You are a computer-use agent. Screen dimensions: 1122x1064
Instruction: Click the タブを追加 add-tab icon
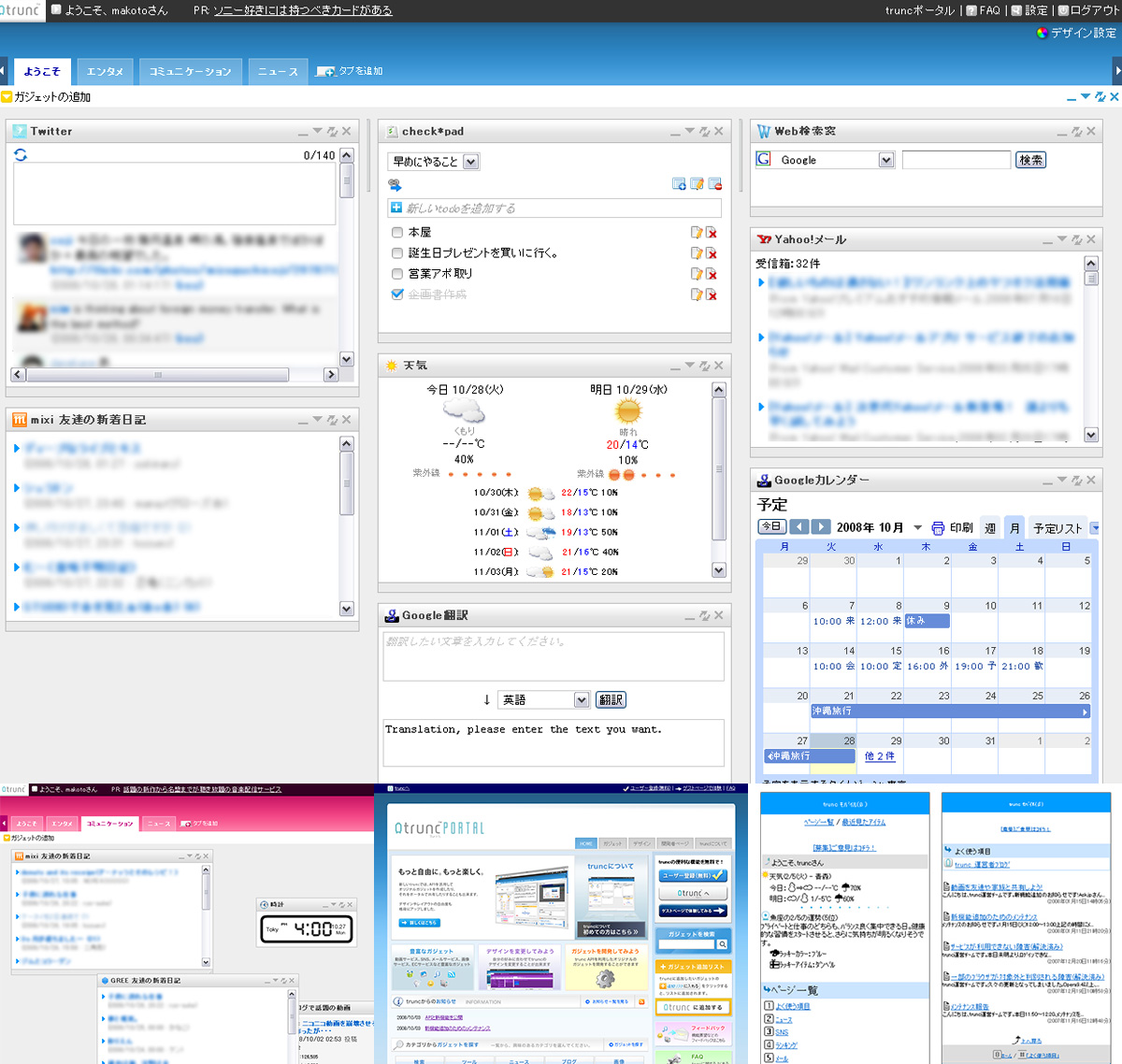(325, 71)
